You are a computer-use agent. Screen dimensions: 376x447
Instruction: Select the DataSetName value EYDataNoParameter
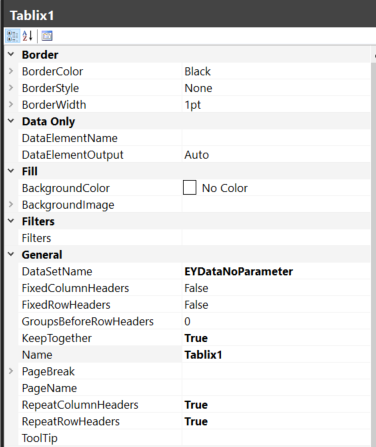(x=239, y=271)
